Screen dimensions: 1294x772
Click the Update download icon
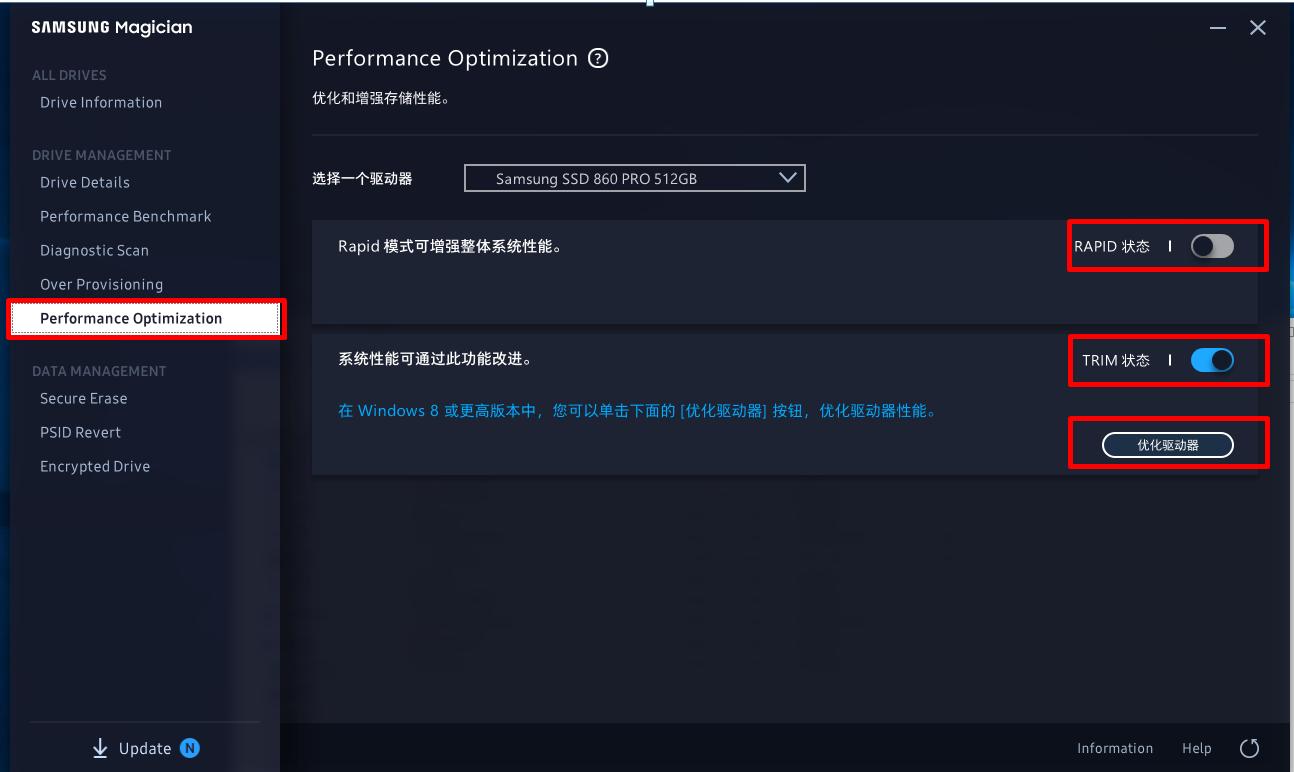(x=99, y=748)
